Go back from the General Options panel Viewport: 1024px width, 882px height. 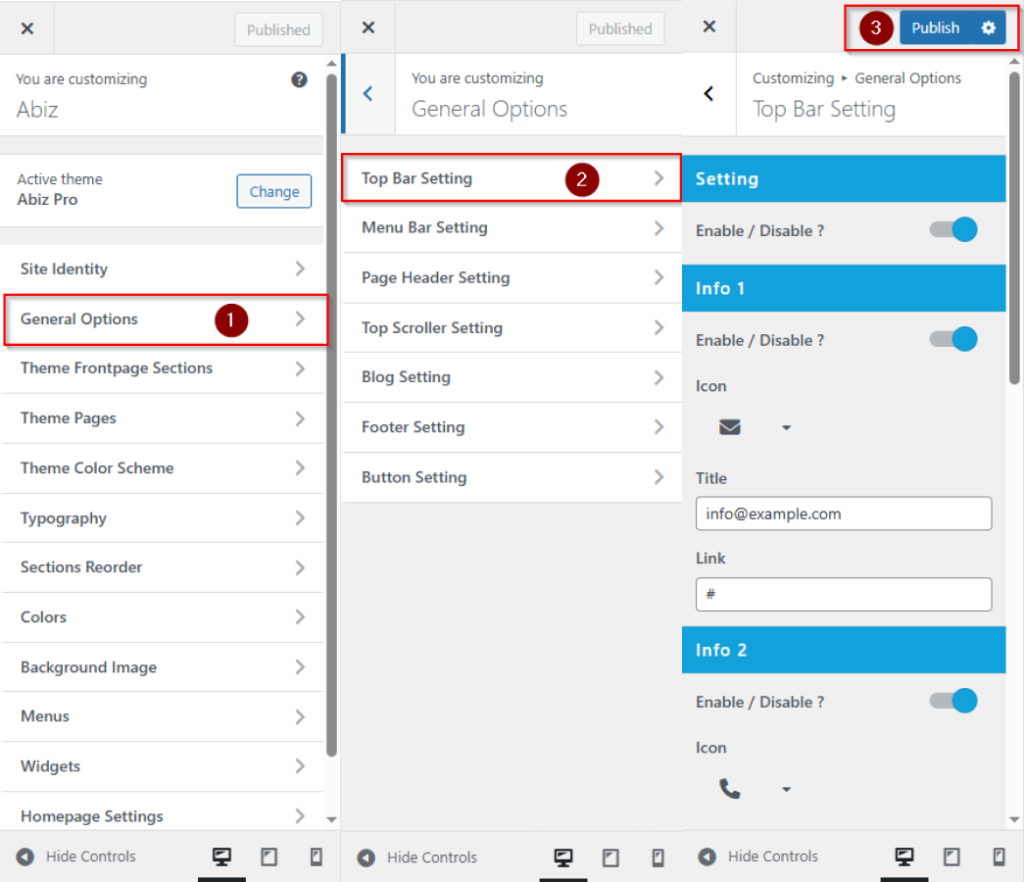click(x=368, y=94)
